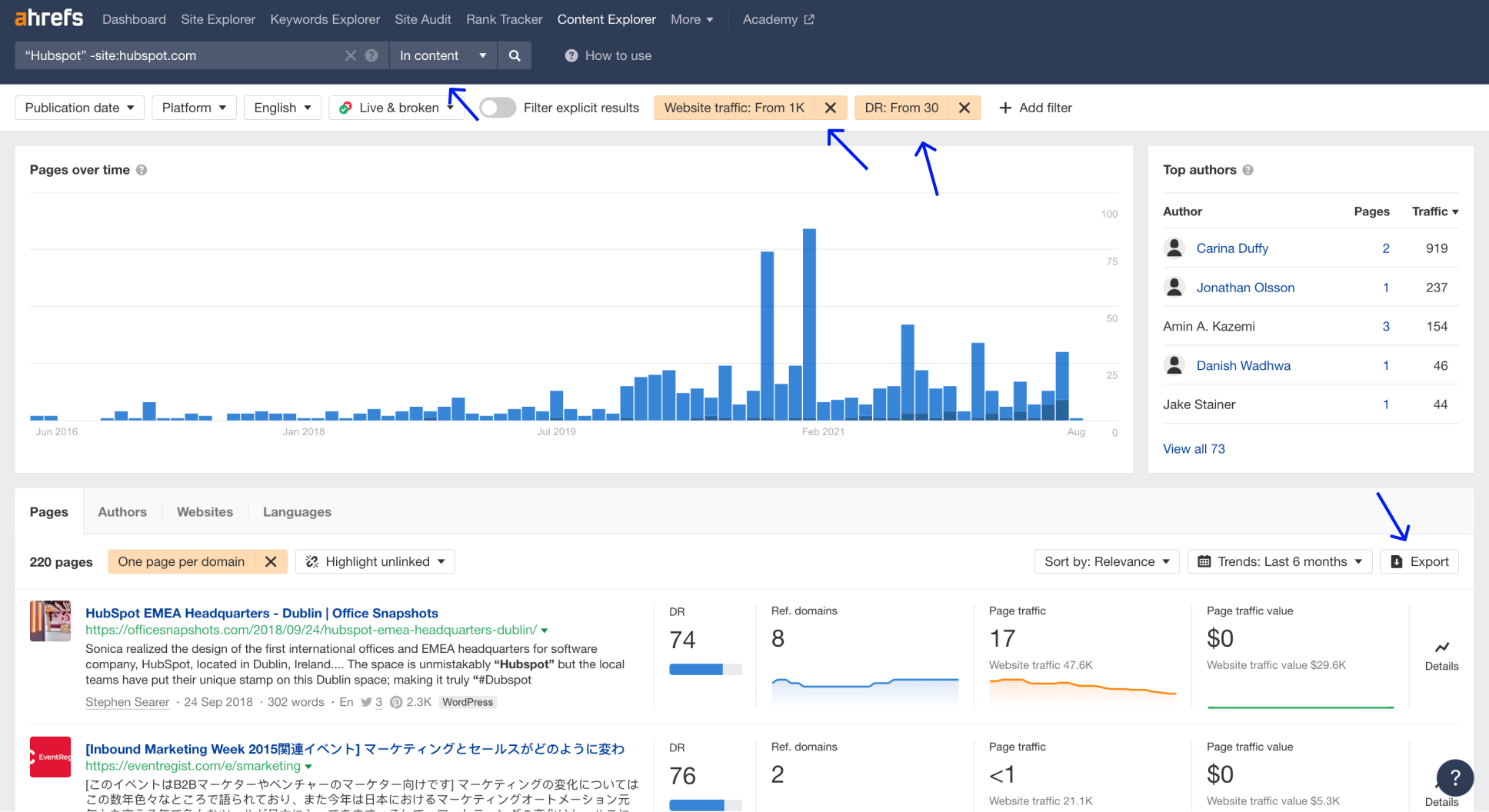
Task: Click Jonathan Olsson's avatar icon
Action: (x=1174, y=287)
